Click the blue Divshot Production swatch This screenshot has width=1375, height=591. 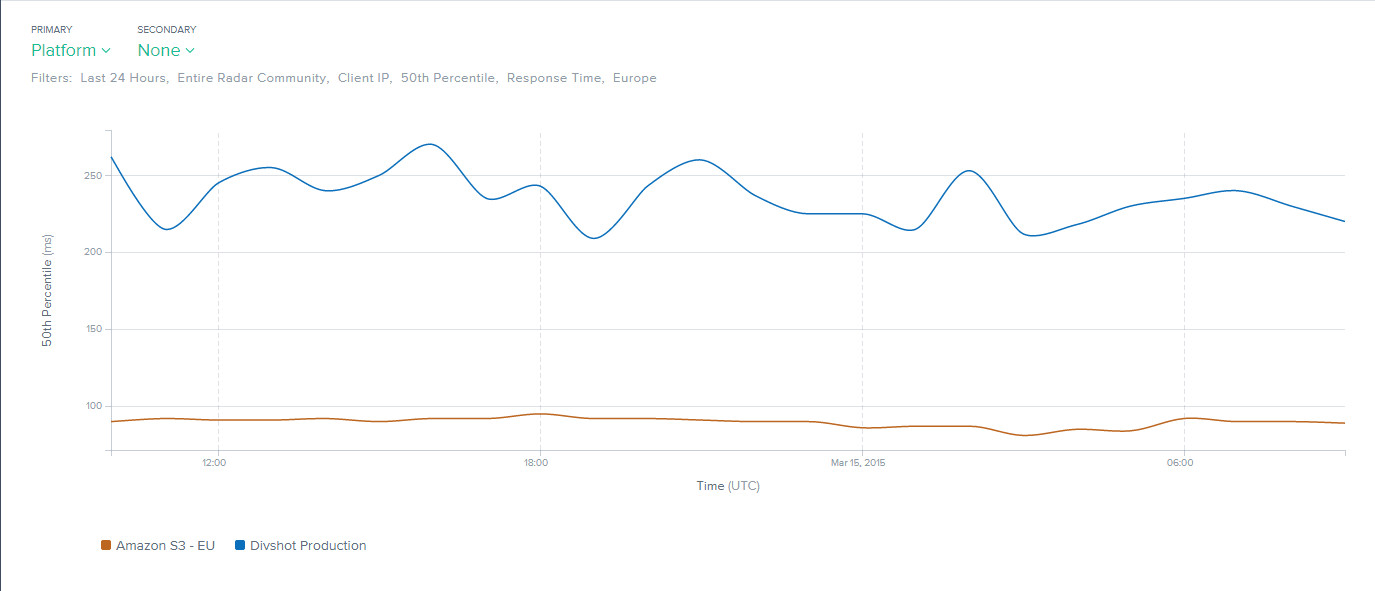coord(240,546)
